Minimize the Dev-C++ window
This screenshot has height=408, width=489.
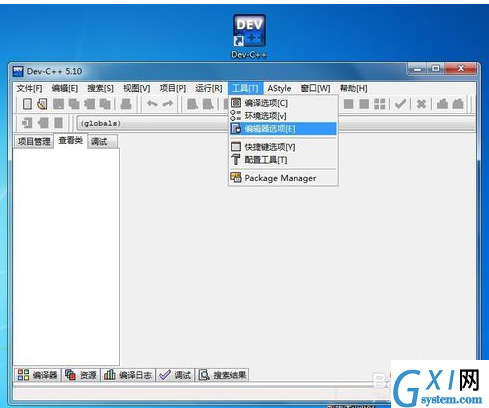[418, 69]
